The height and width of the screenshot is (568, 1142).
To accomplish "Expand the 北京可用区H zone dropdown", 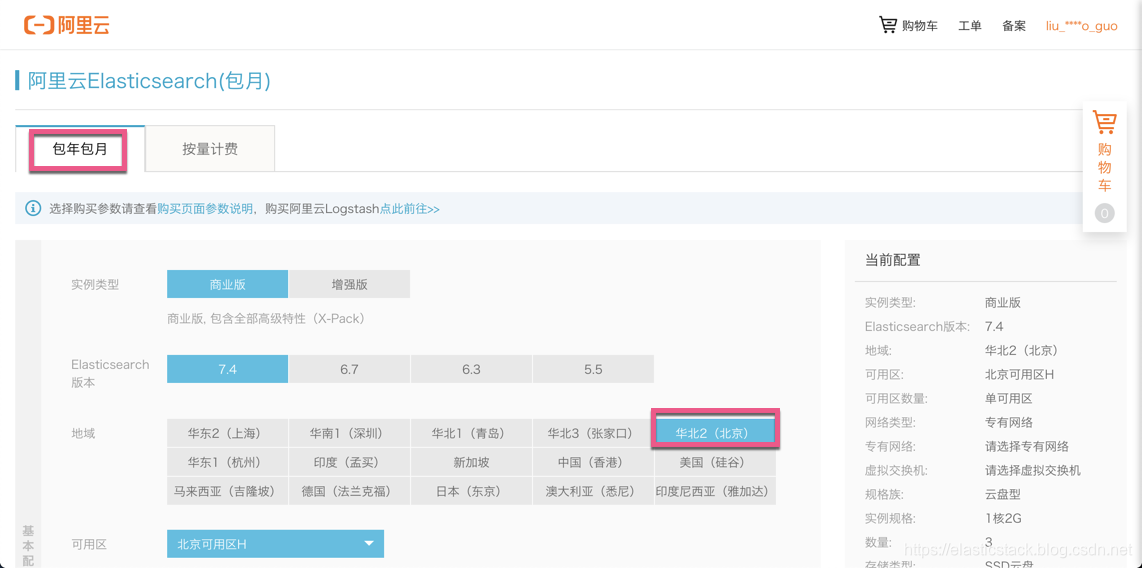I will (x=275, y=543).
